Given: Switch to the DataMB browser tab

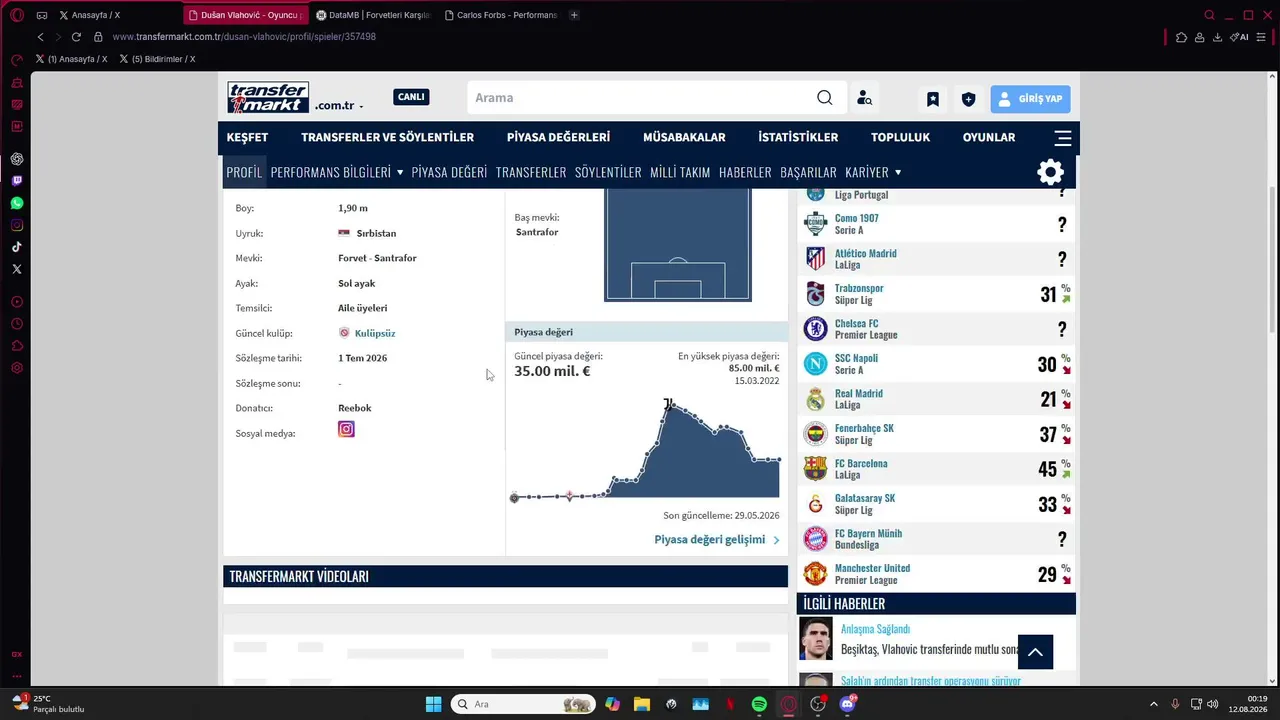Looking at the screenshot, I should [x=373, y=15].
